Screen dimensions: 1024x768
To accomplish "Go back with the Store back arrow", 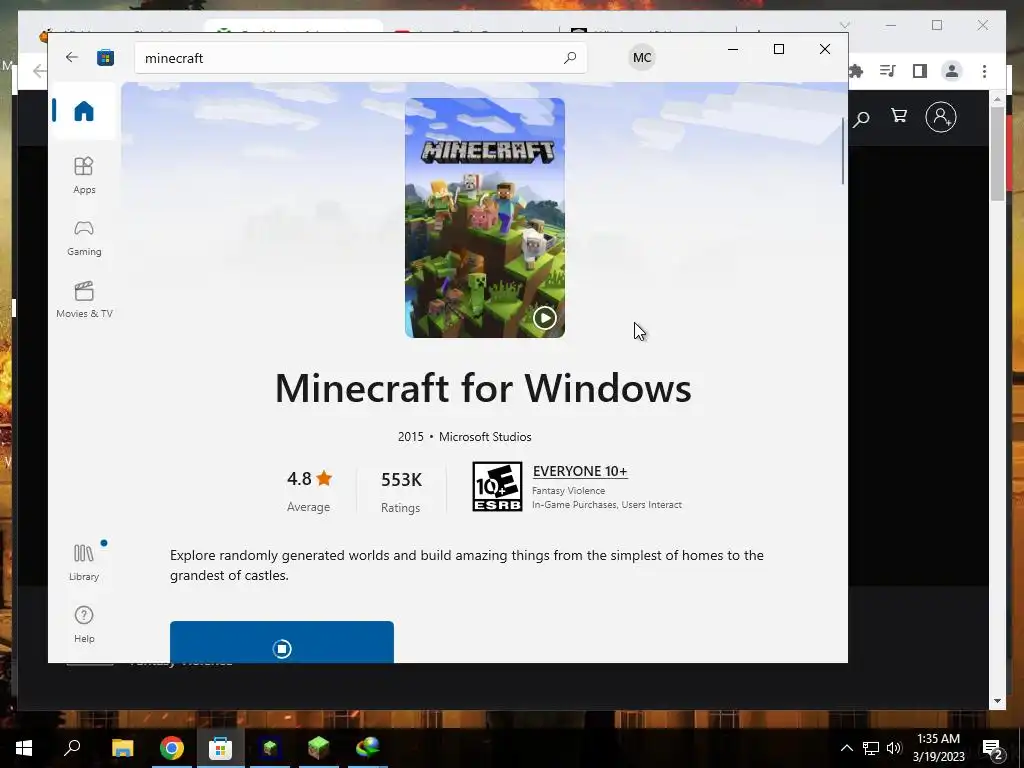I will coord(72,57).
